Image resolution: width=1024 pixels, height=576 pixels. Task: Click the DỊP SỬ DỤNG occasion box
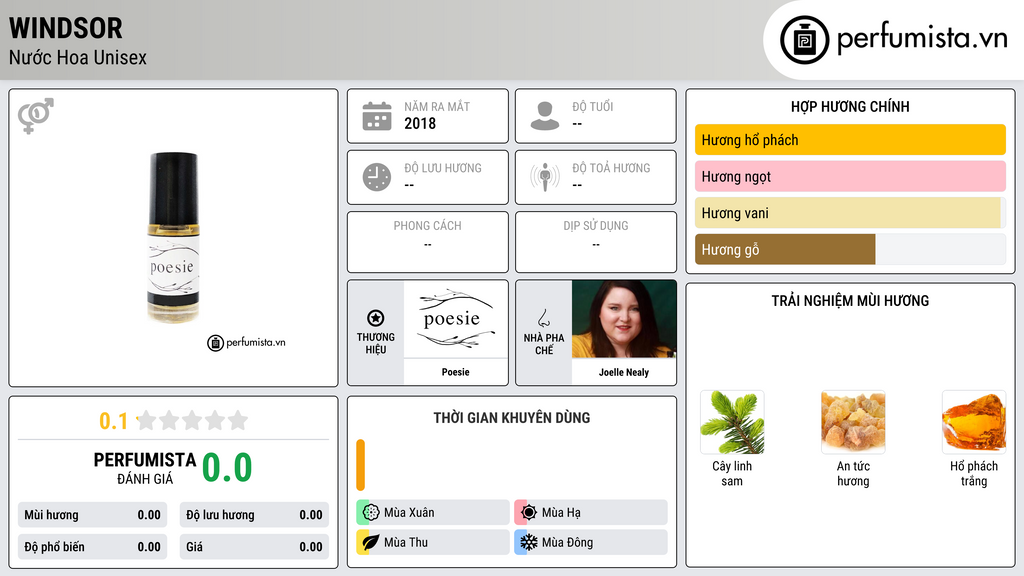[x=596, y=242]
